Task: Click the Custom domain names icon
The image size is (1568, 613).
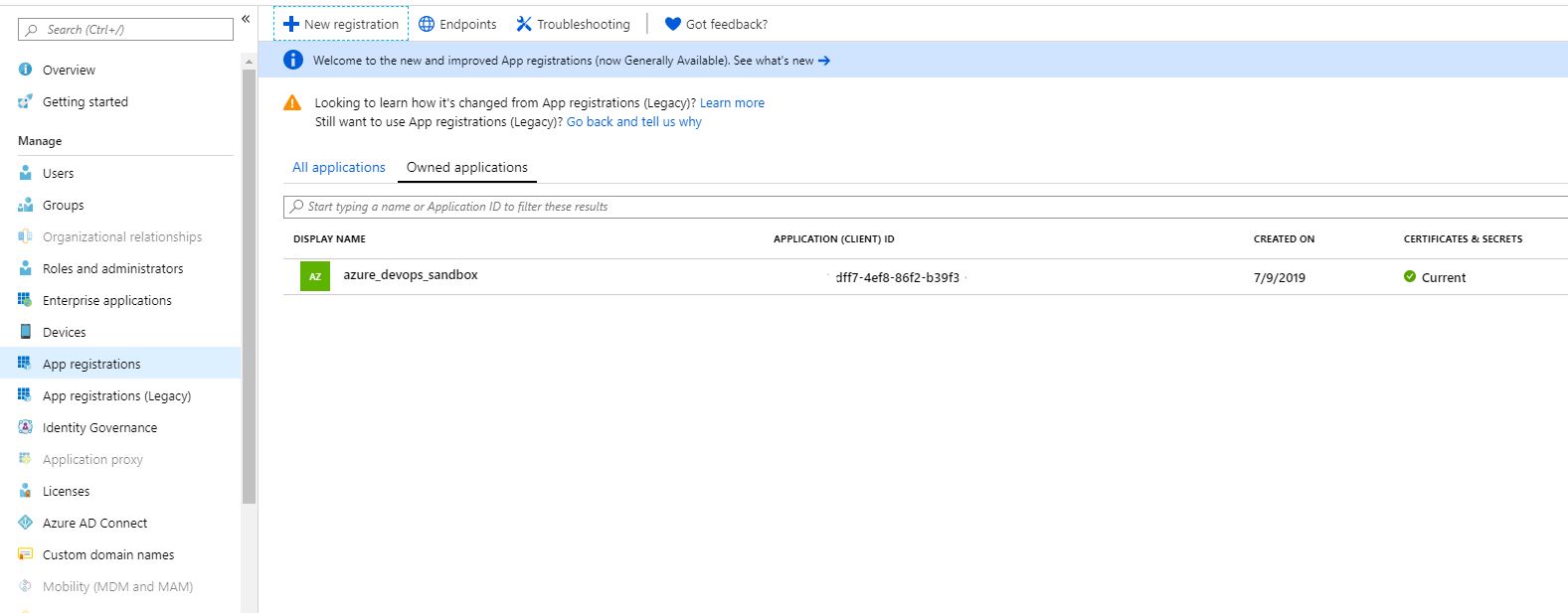Action: point(26,554)
